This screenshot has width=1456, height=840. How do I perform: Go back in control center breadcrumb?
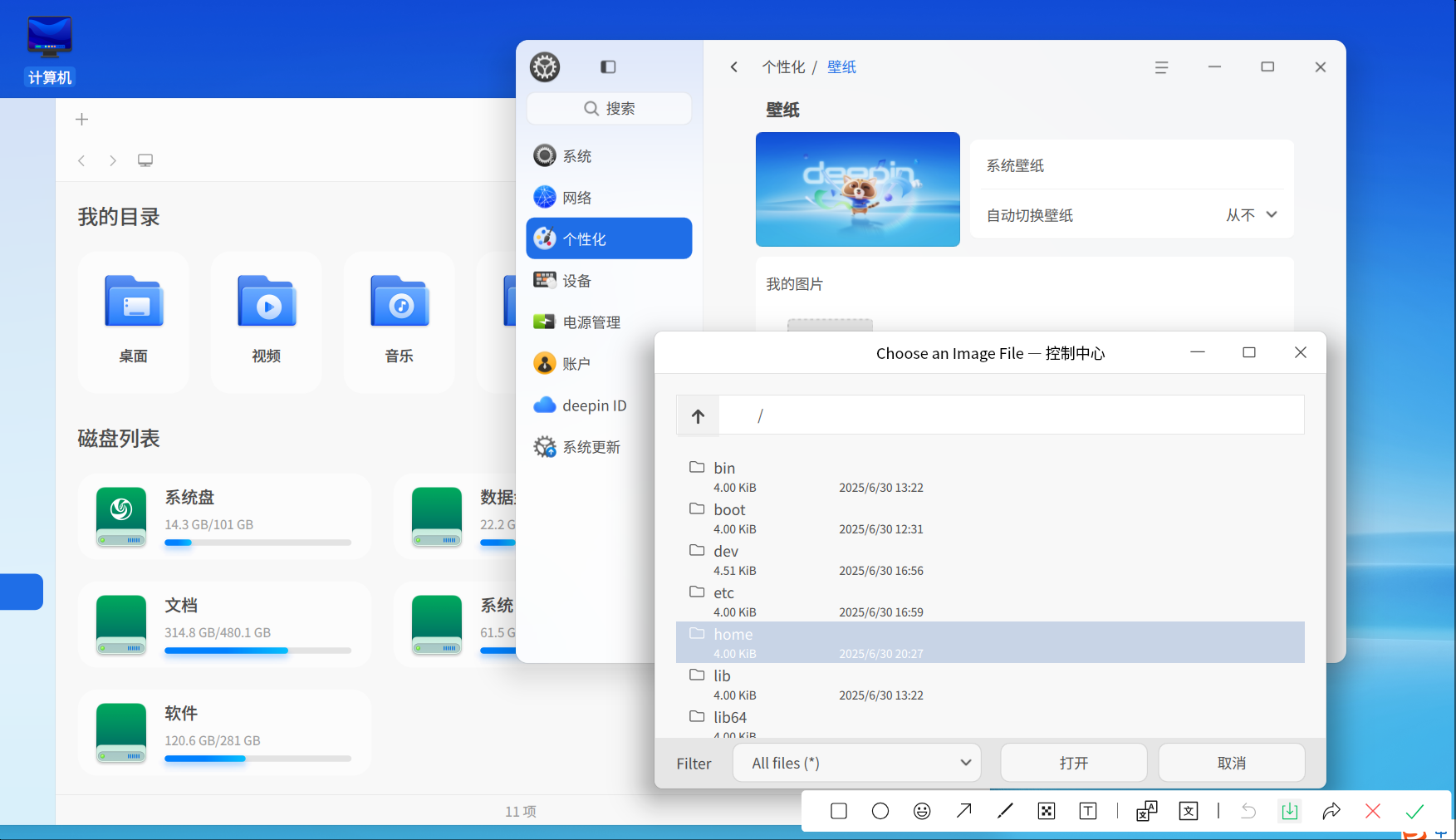click(x=733, y=66)
